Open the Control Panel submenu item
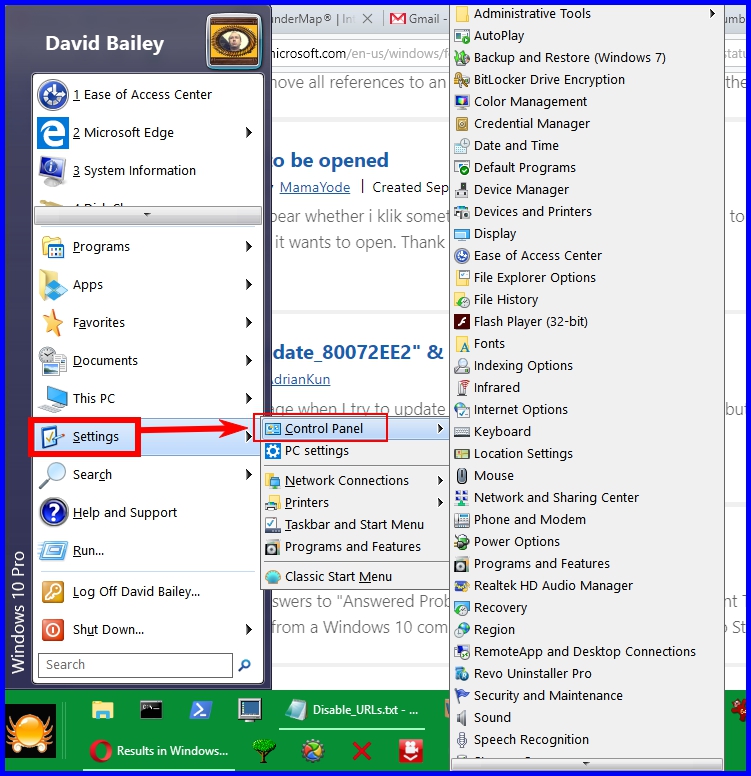The height and width of the screenshot is (776, 751). pyautogui.click(x=354, y=429)
